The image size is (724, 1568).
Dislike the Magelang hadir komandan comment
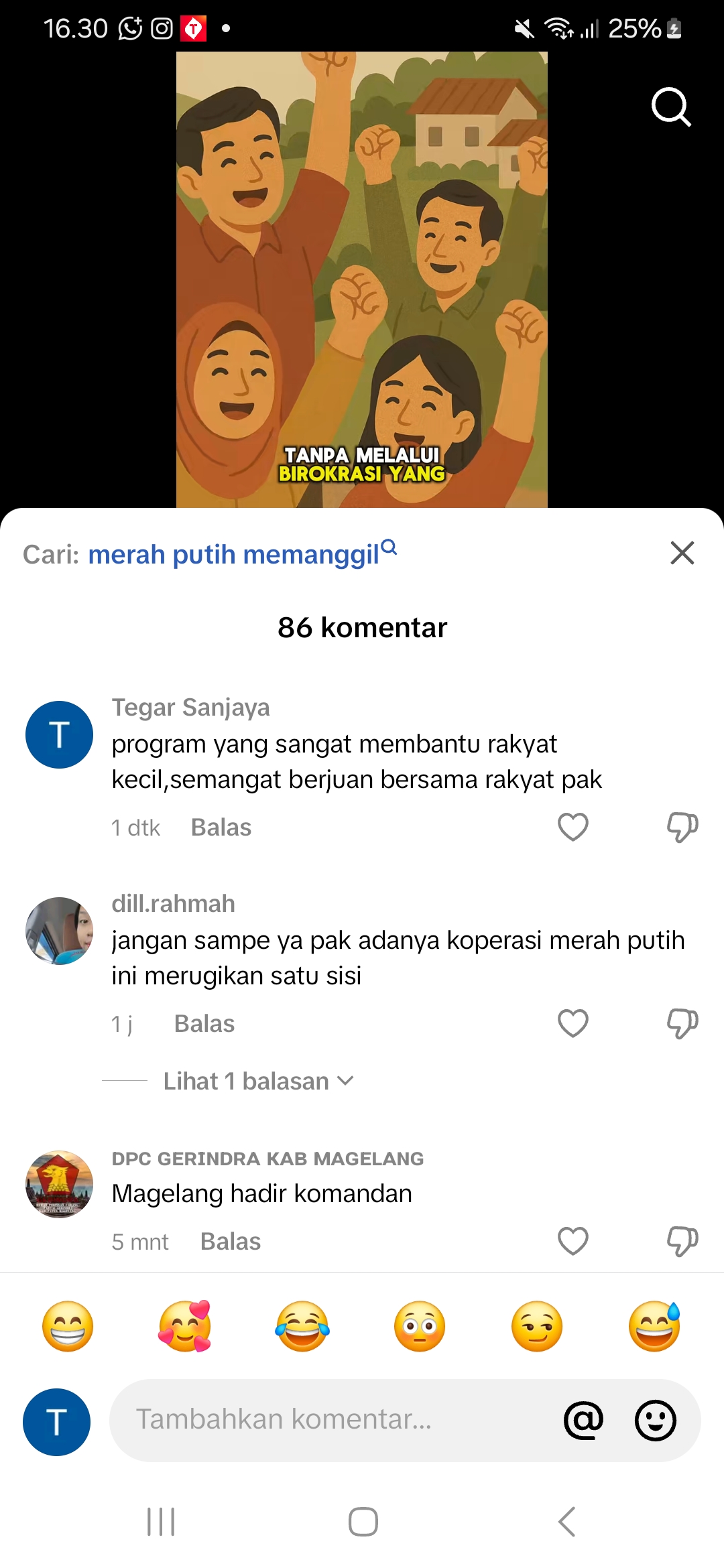pyautogui.click(x=682, y=1241)
